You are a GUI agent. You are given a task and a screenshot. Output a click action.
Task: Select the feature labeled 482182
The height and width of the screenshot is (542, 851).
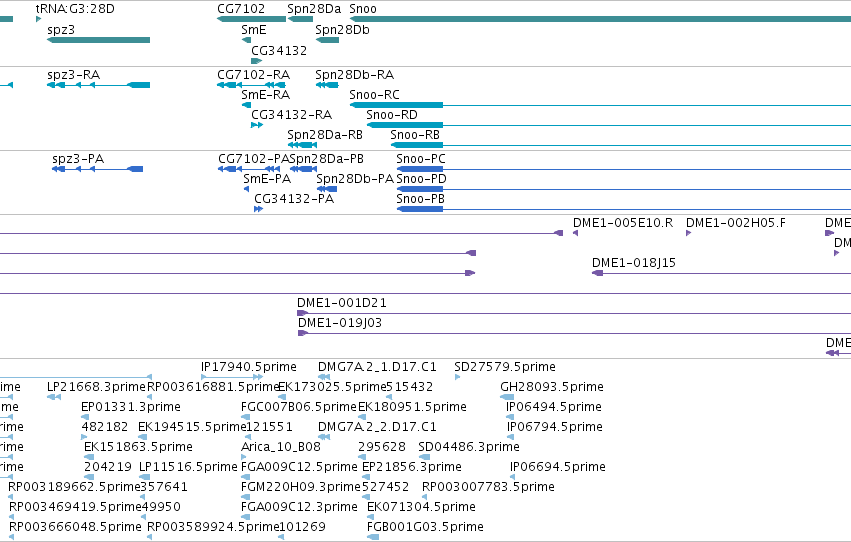(86, 437)
